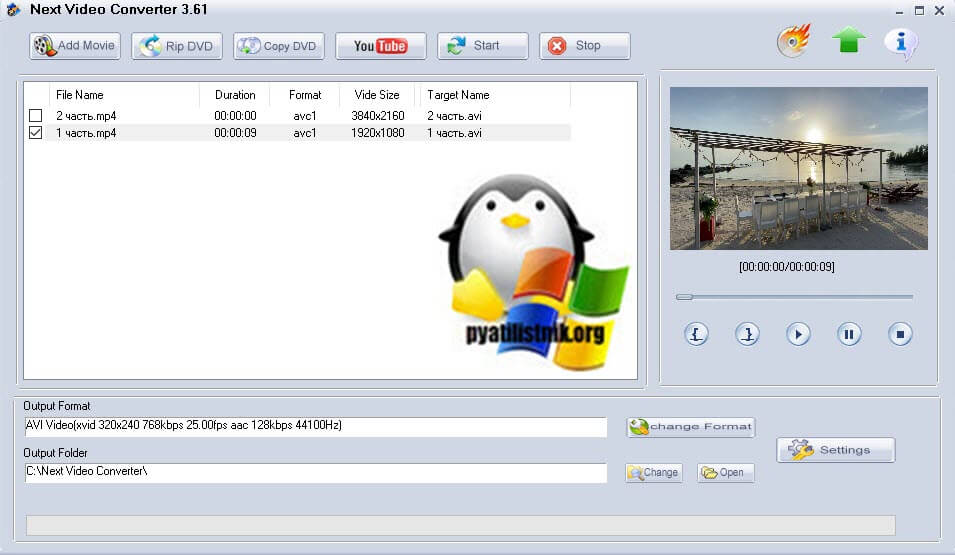Screen dimensions: 955x555
Task: Stop the current conversion
Action: coord(584,46)
